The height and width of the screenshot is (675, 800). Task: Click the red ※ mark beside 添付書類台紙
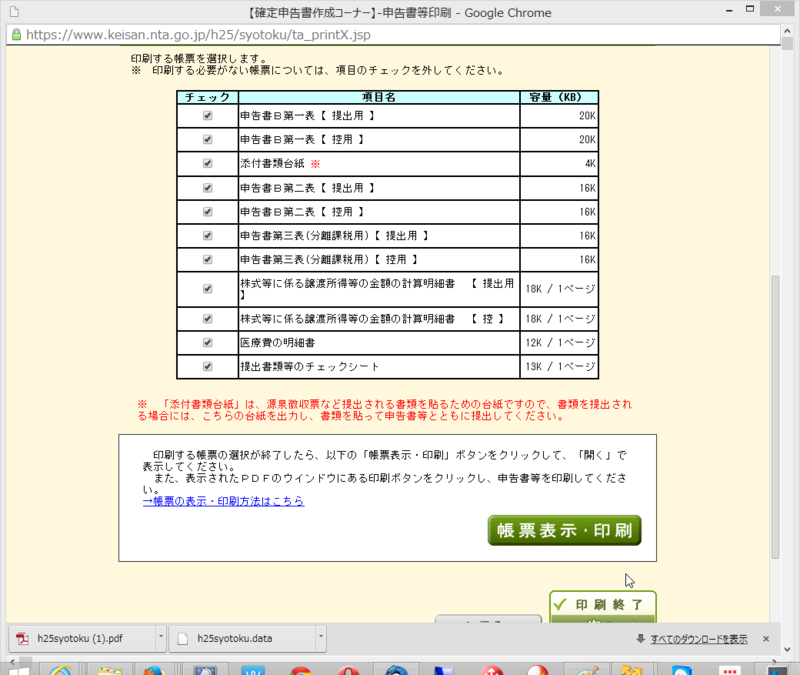pos(315,164)
